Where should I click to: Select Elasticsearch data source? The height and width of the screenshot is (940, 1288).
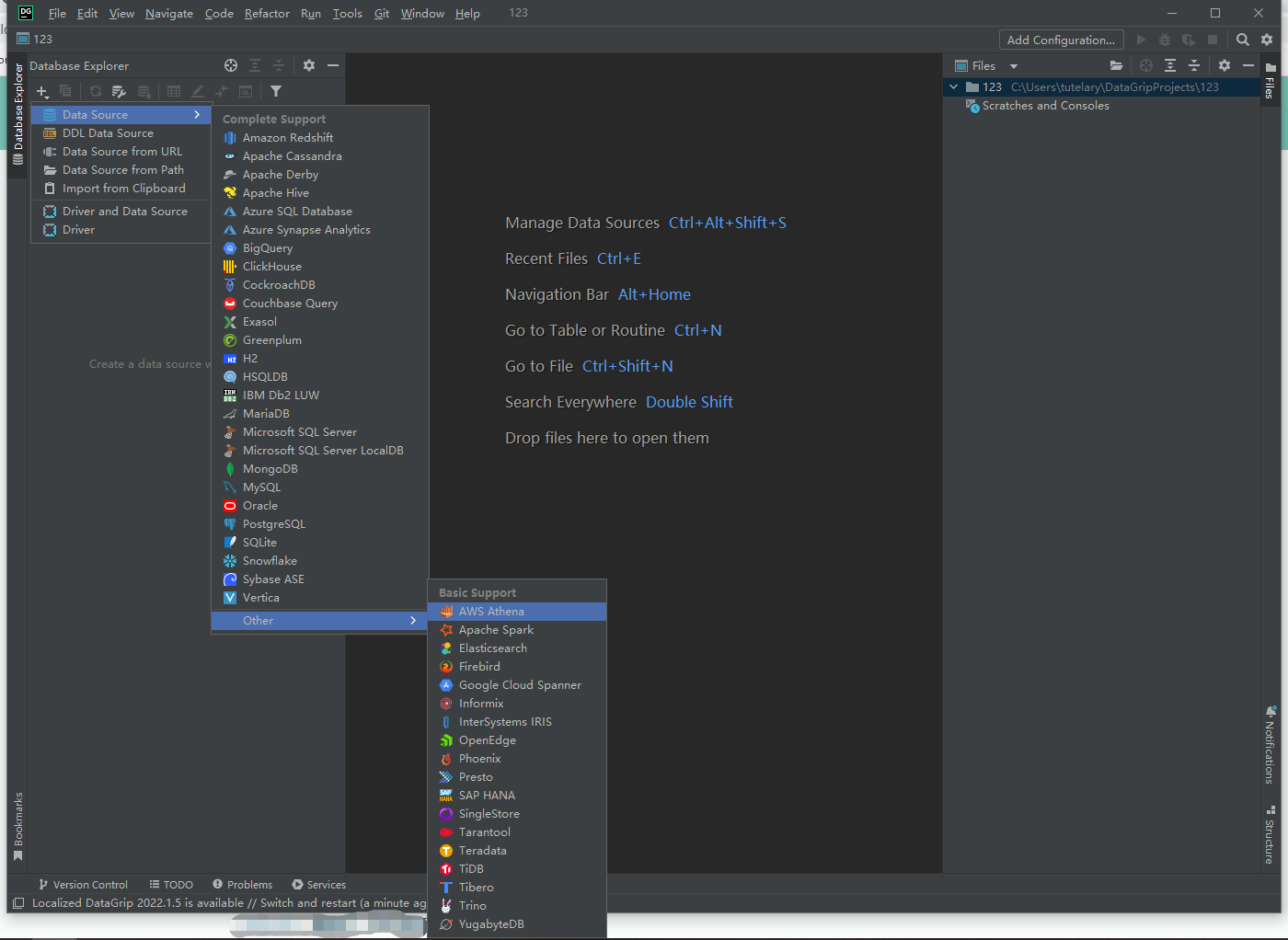click(x=517, y=648)
